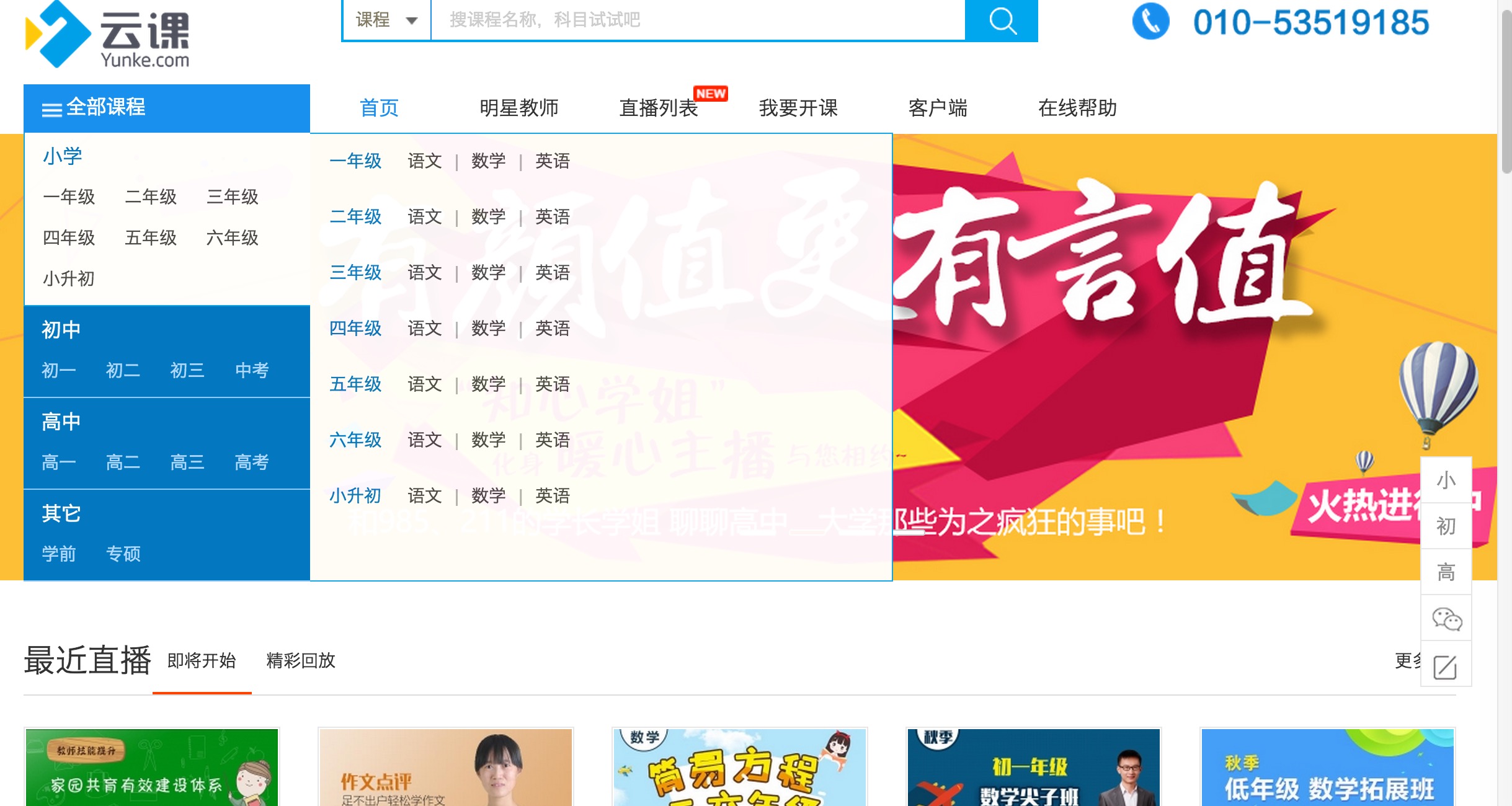Switch to the 精彩回放 tab

(300, 660)
